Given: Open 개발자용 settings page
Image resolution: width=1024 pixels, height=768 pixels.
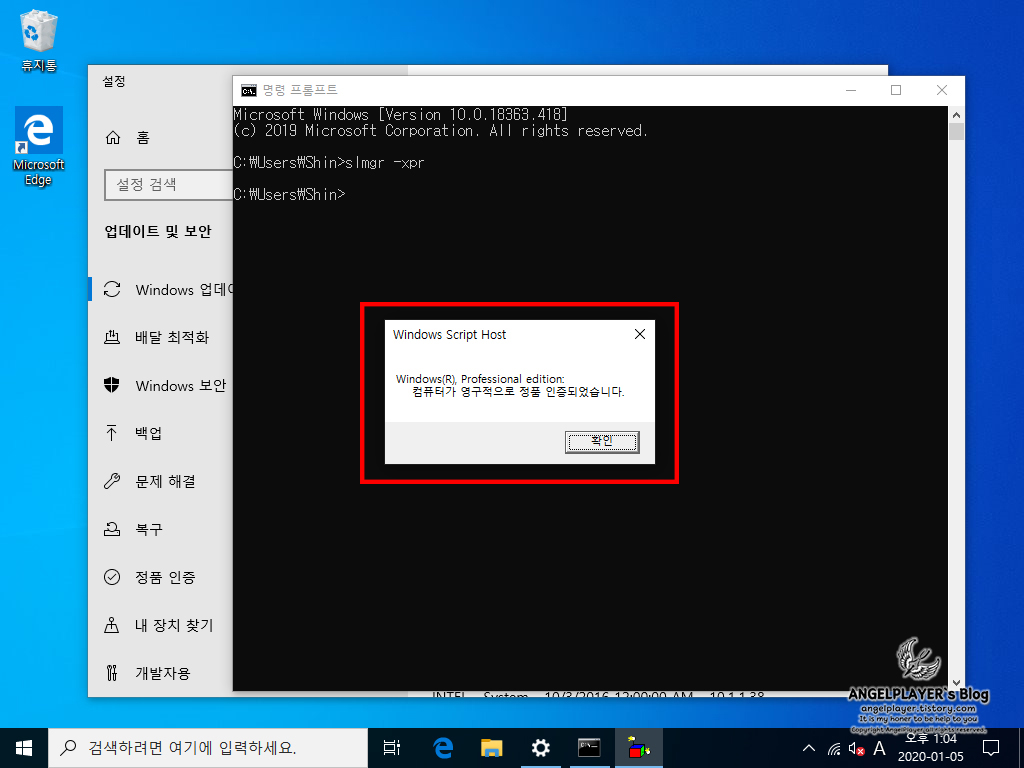Looking at the screenshot, I should click(161, 673).
